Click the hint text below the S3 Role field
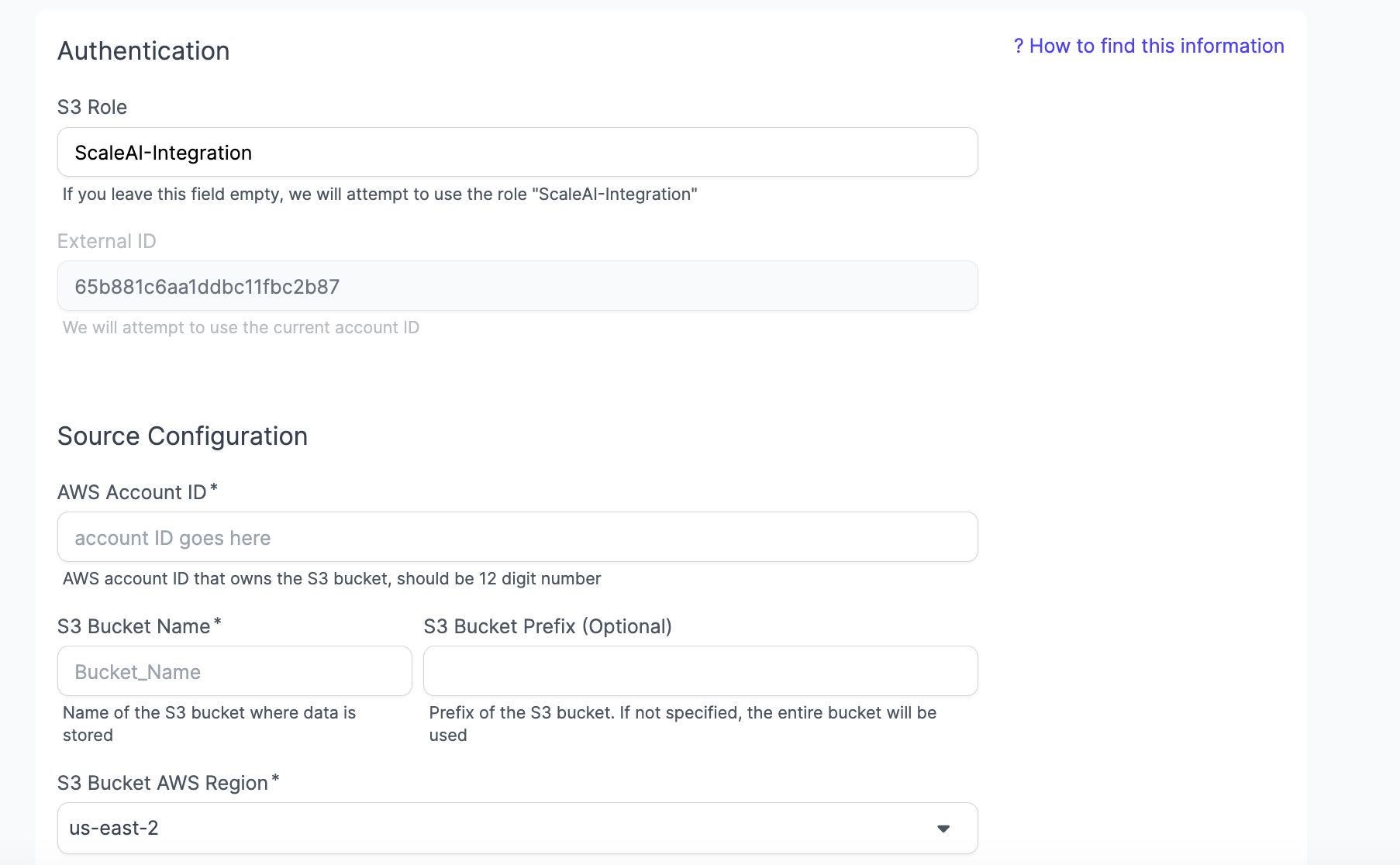This screenshot has height=865, width=1400. pos(380,194)
